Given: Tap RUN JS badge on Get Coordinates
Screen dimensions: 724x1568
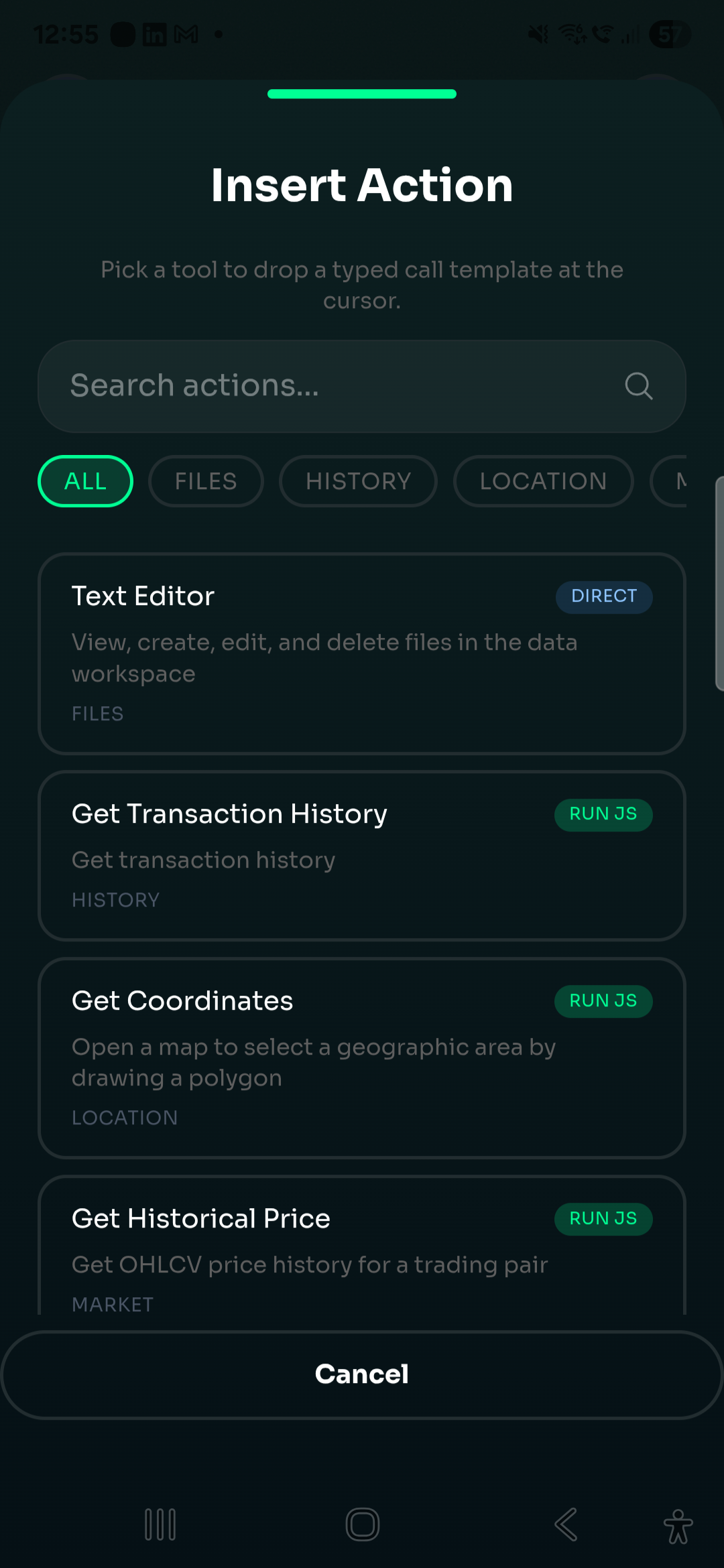Looking at the screenshot, I should 603,1001.
